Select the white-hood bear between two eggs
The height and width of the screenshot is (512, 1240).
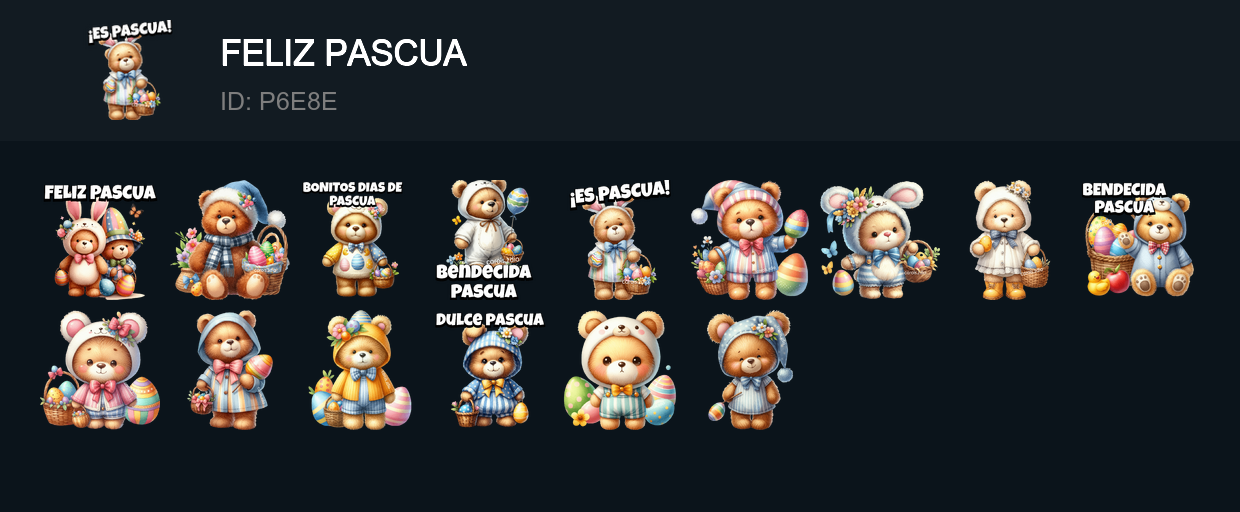tap(620, 370)
